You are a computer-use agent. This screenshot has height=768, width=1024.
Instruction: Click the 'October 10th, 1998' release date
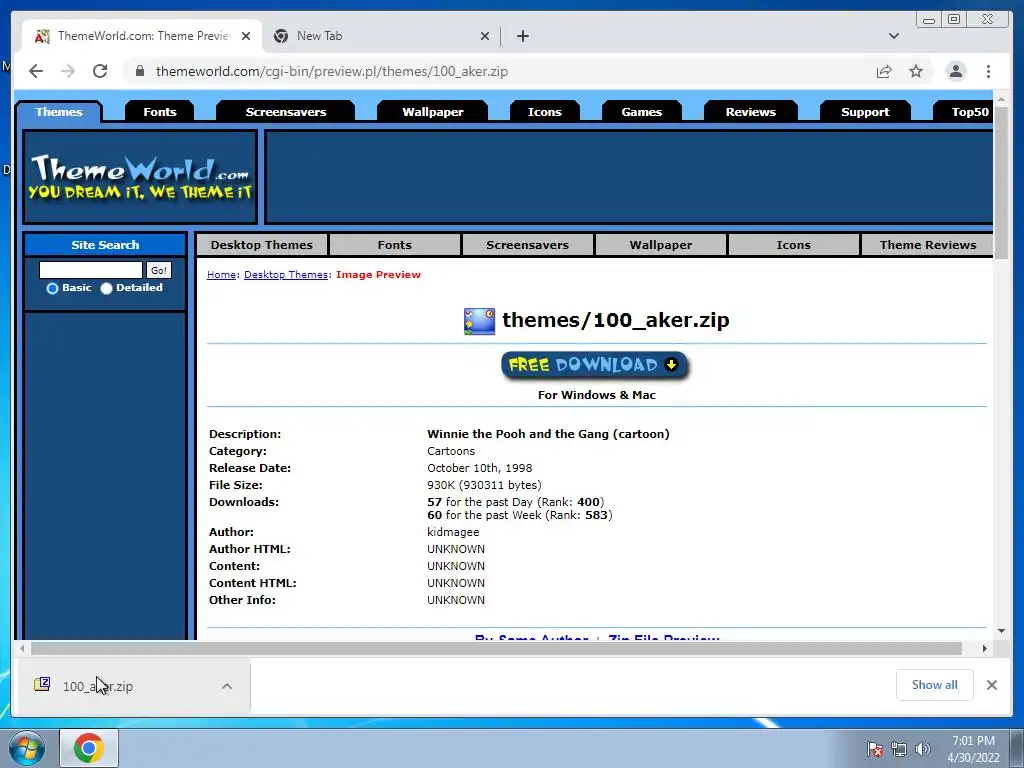tap(479, 468)
